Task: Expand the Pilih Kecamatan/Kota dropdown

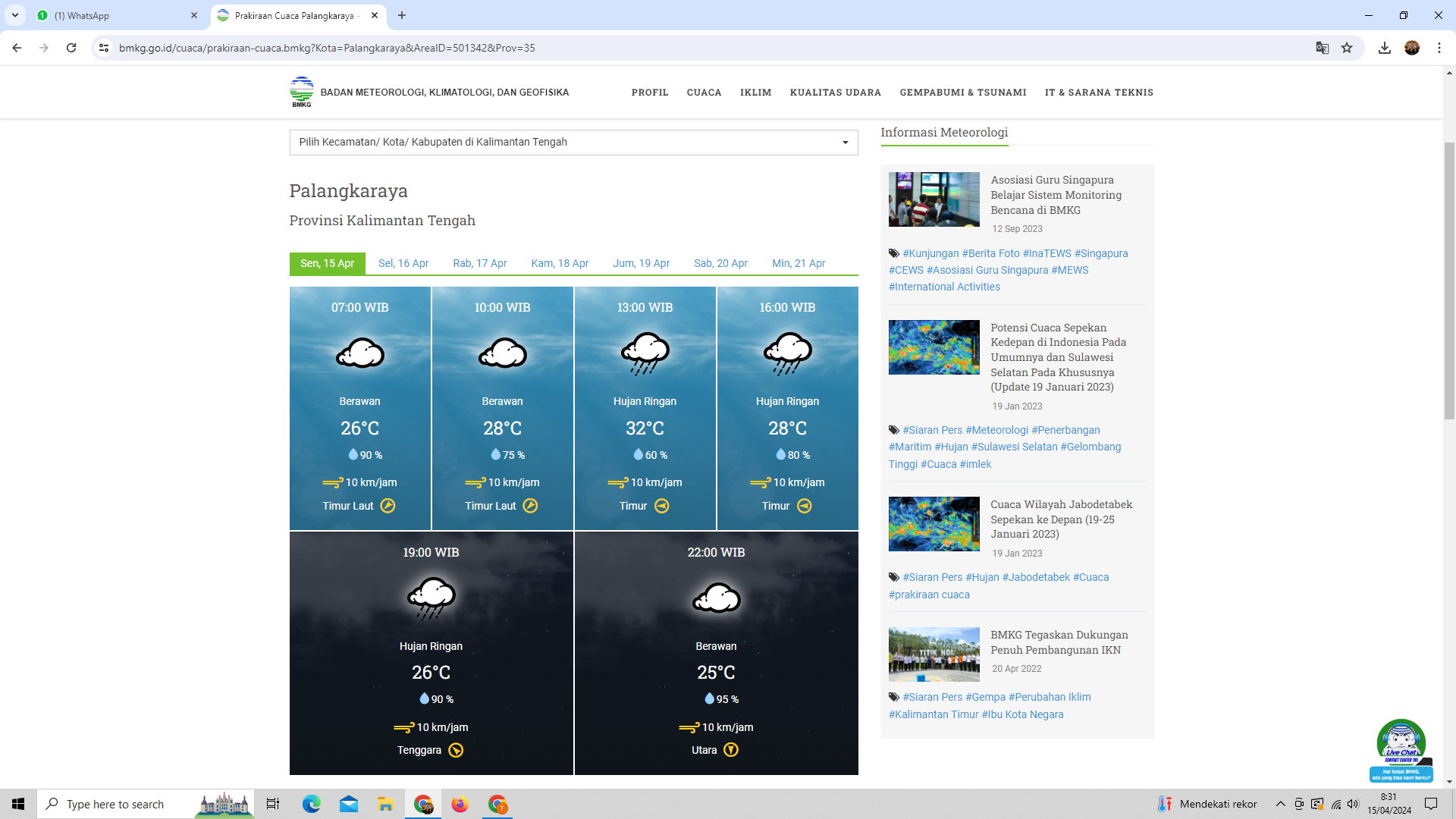Action: [x=574, y=143]
